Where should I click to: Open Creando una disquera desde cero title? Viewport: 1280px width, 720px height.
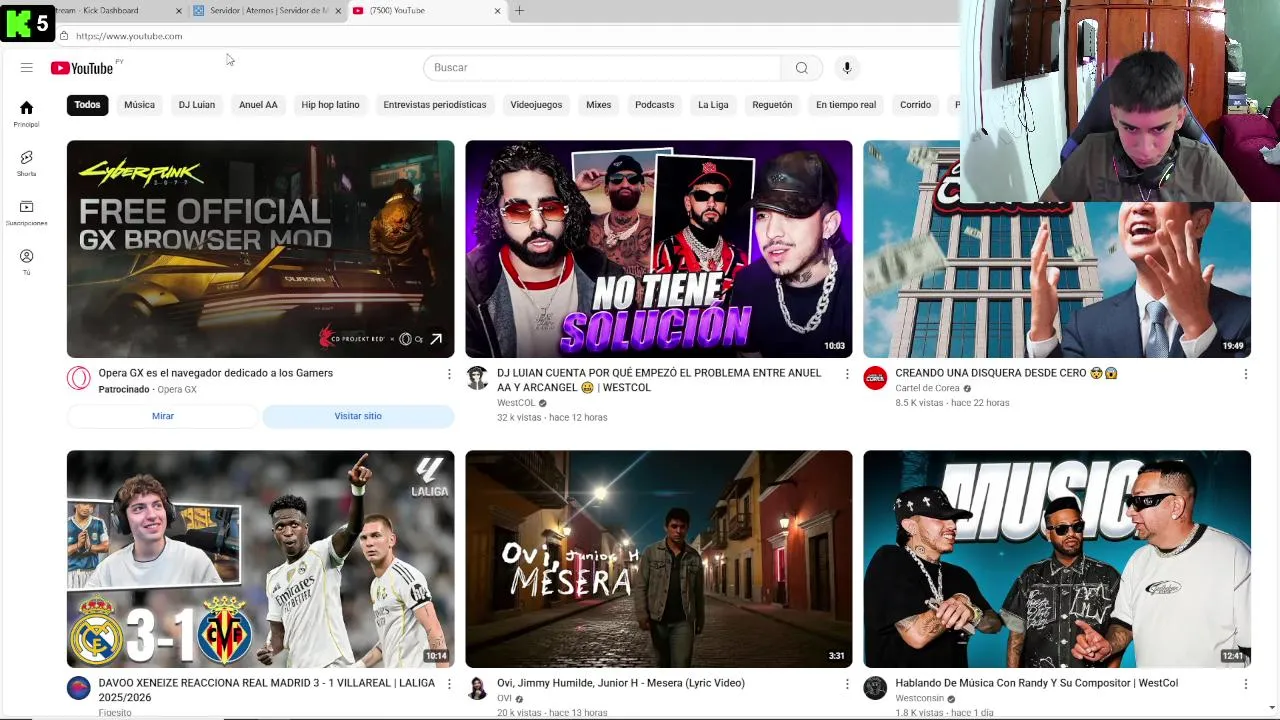(1006, 373)
